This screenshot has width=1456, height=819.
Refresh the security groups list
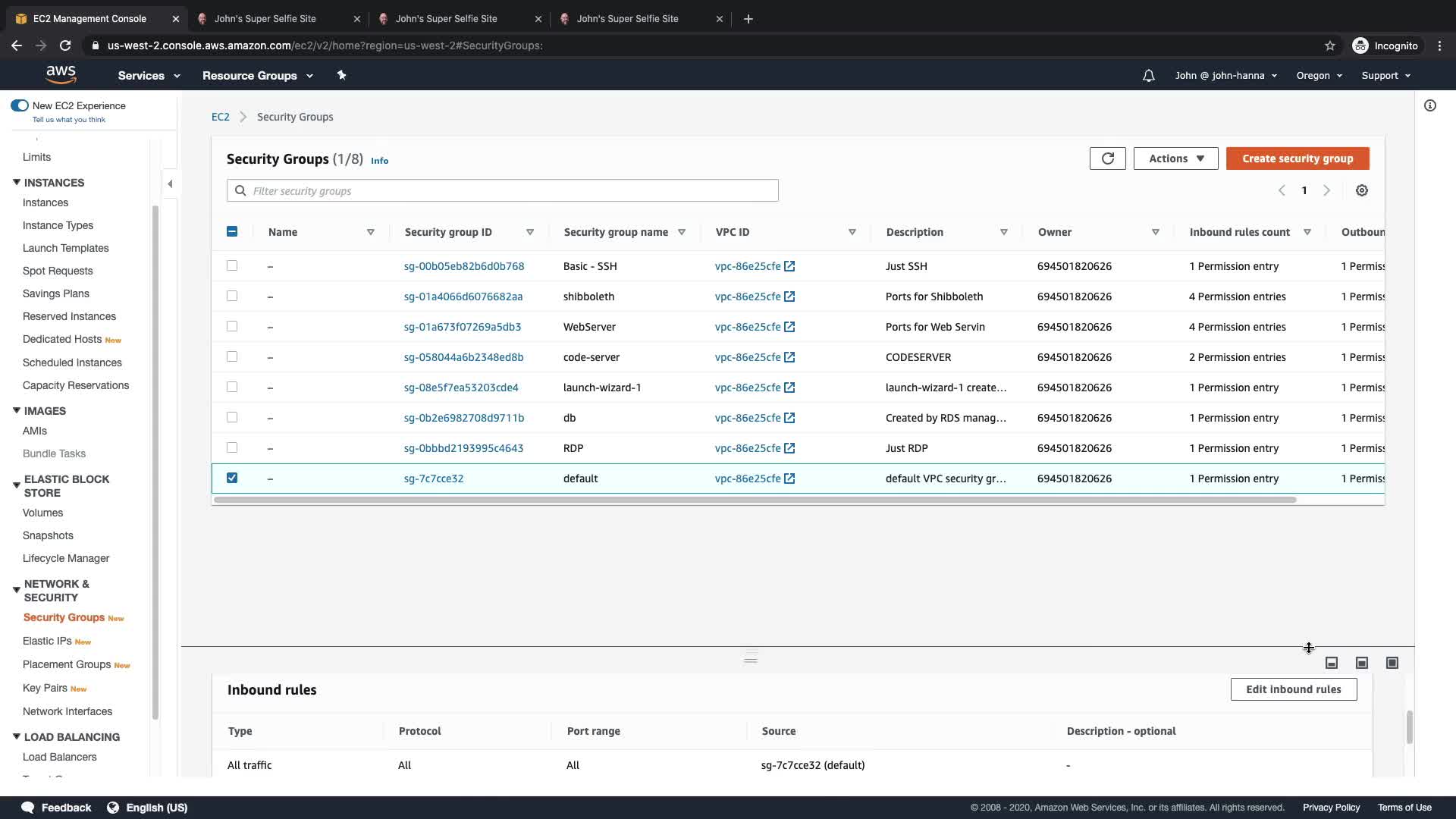[x=1107, y=158]
